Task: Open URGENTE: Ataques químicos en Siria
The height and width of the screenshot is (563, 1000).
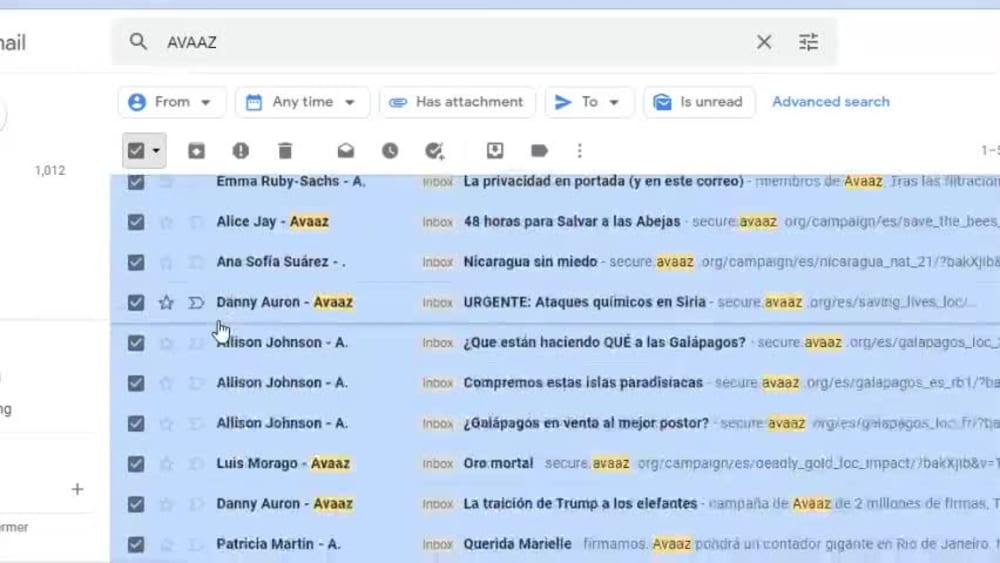Action: [x=584, y=302]
